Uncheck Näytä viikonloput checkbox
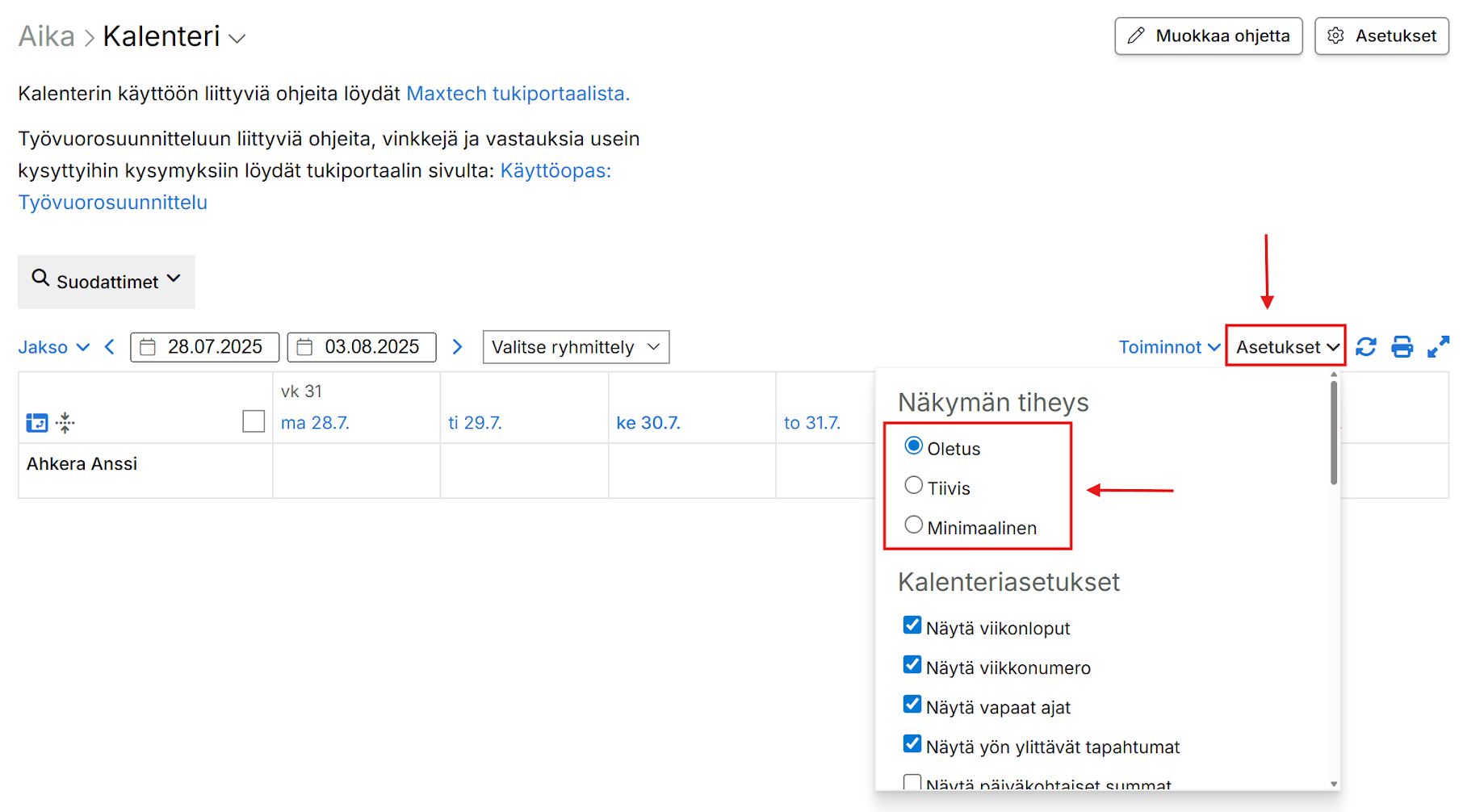 [x=912, y=626]
